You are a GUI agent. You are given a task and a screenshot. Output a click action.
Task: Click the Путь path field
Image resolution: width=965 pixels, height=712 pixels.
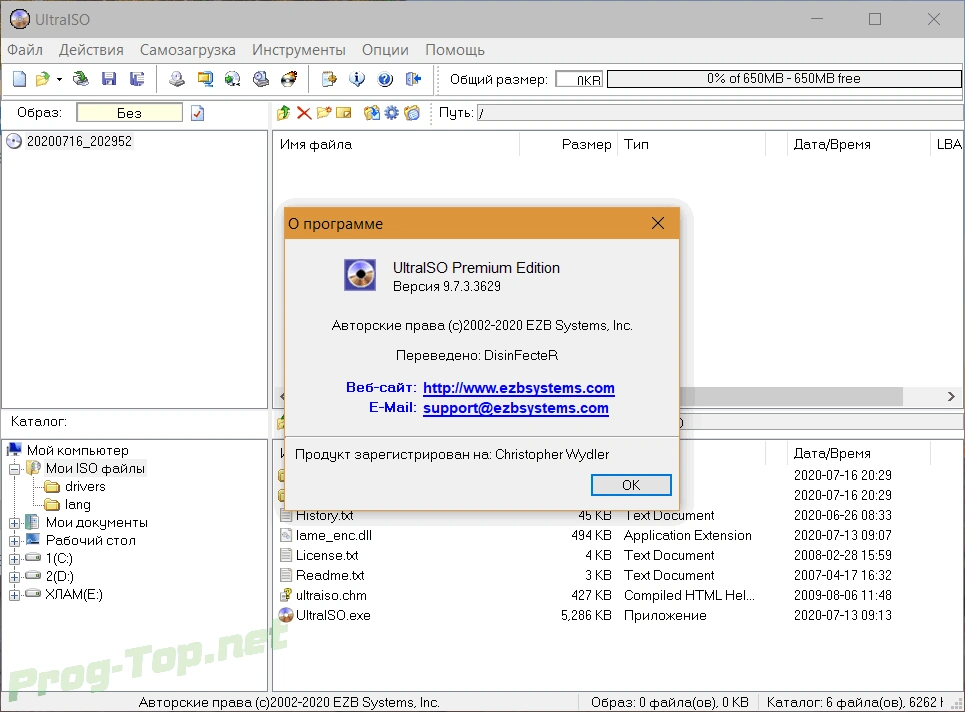coord(720,113)
